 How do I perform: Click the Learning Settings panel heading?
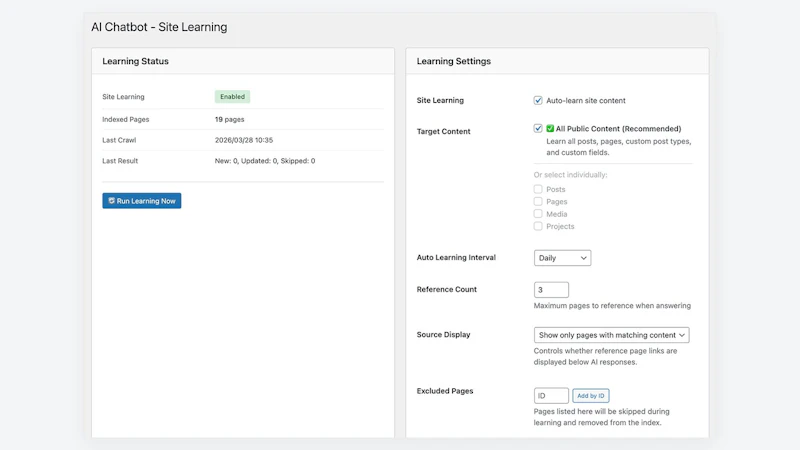click(x=454, y=61)
